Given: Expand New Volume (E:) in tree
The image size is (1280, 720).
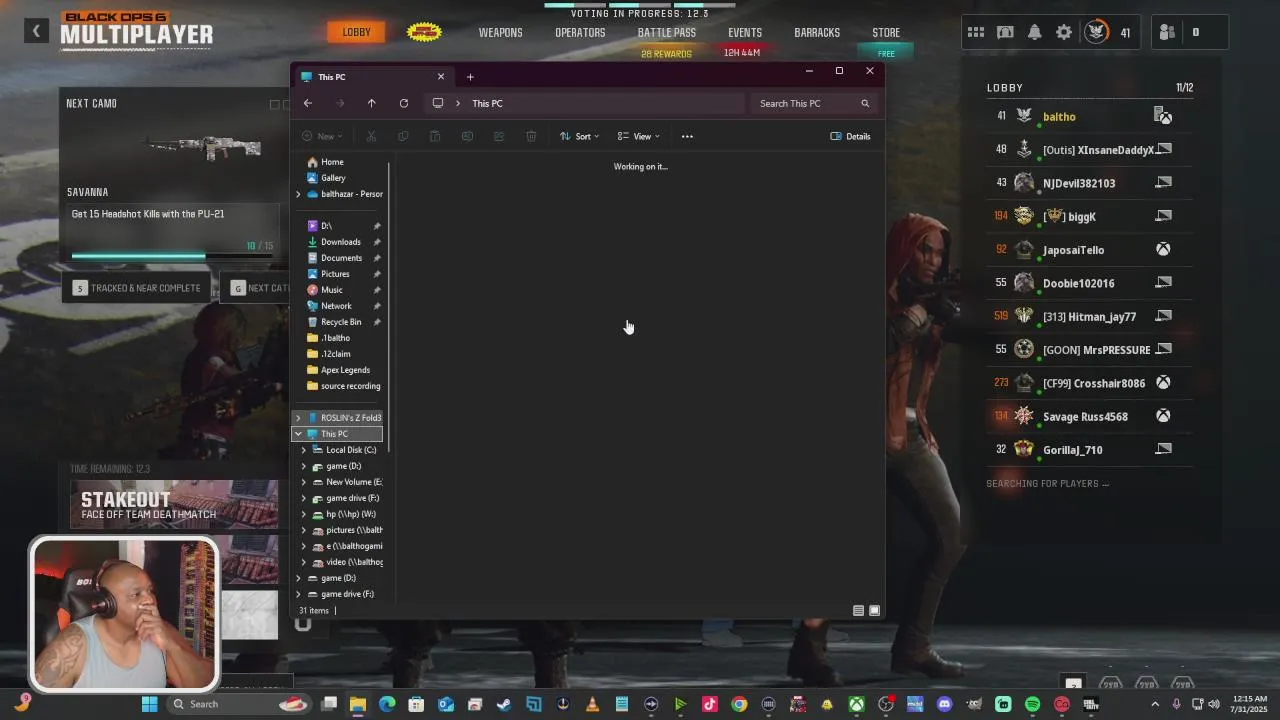Looking at the screenshot, I should pos(304,482).
